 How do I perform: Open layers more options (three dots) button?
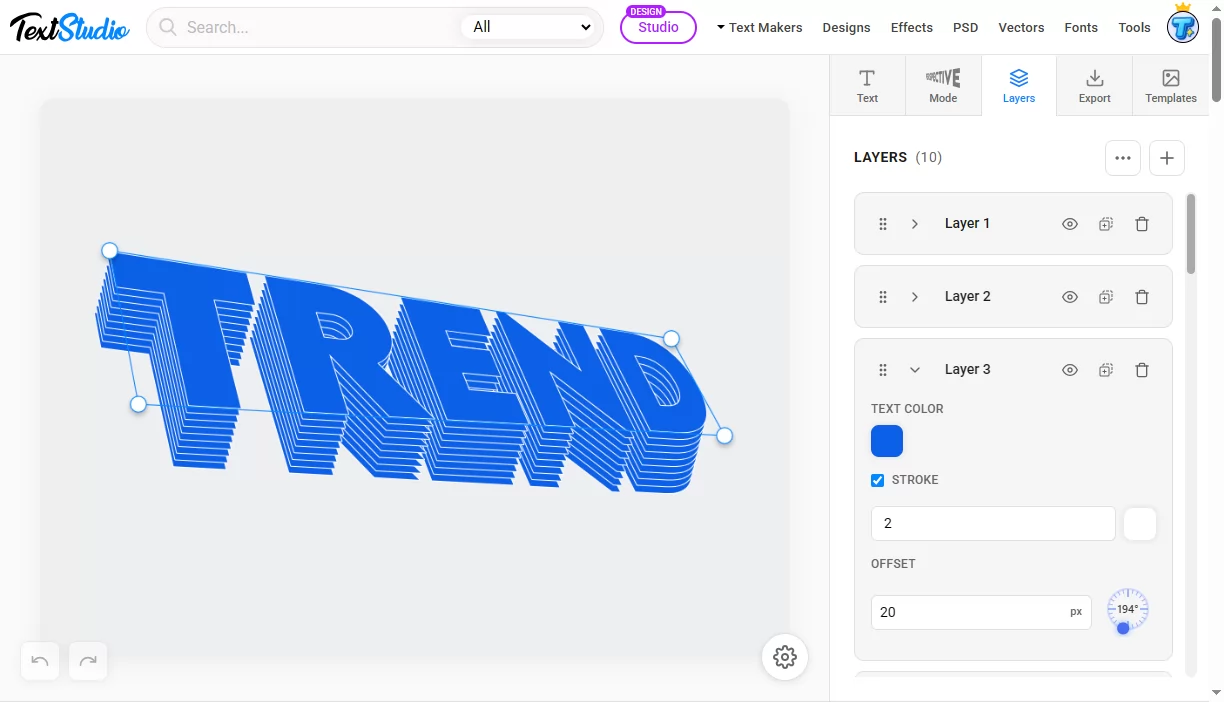(x=1123, y=158)
